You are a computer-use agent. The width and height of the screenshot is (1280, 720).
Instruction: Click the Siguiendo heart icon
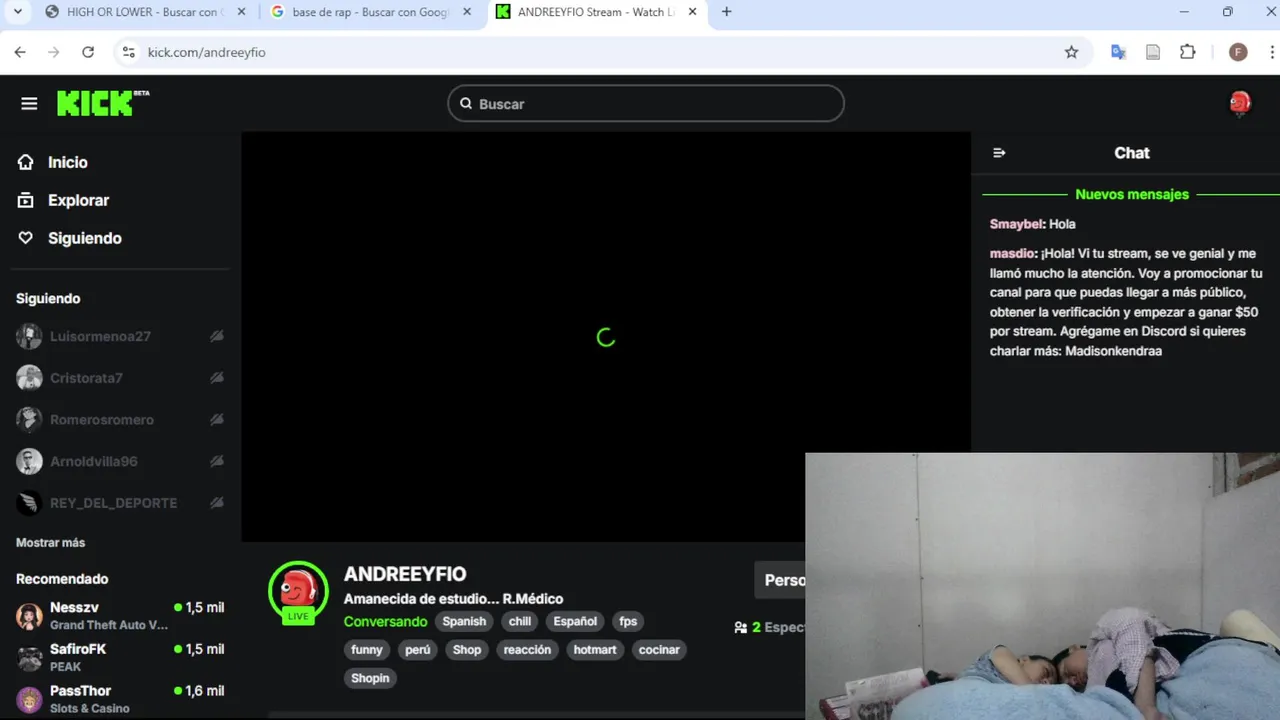click(x=26, y=238)
